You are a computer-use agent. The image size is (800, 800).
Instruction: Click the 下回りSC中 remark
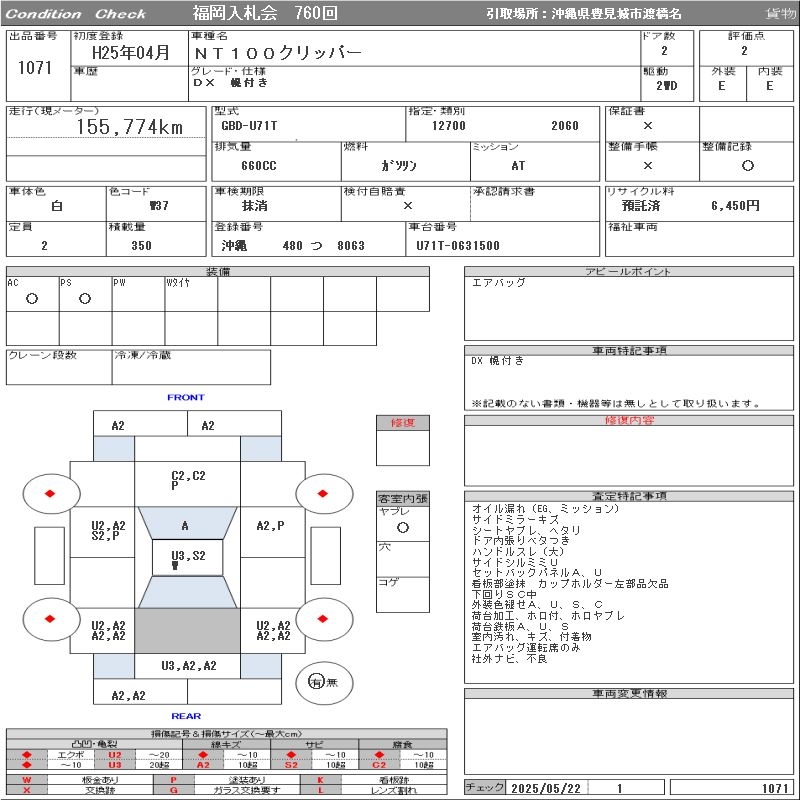[x=504, y=594]
